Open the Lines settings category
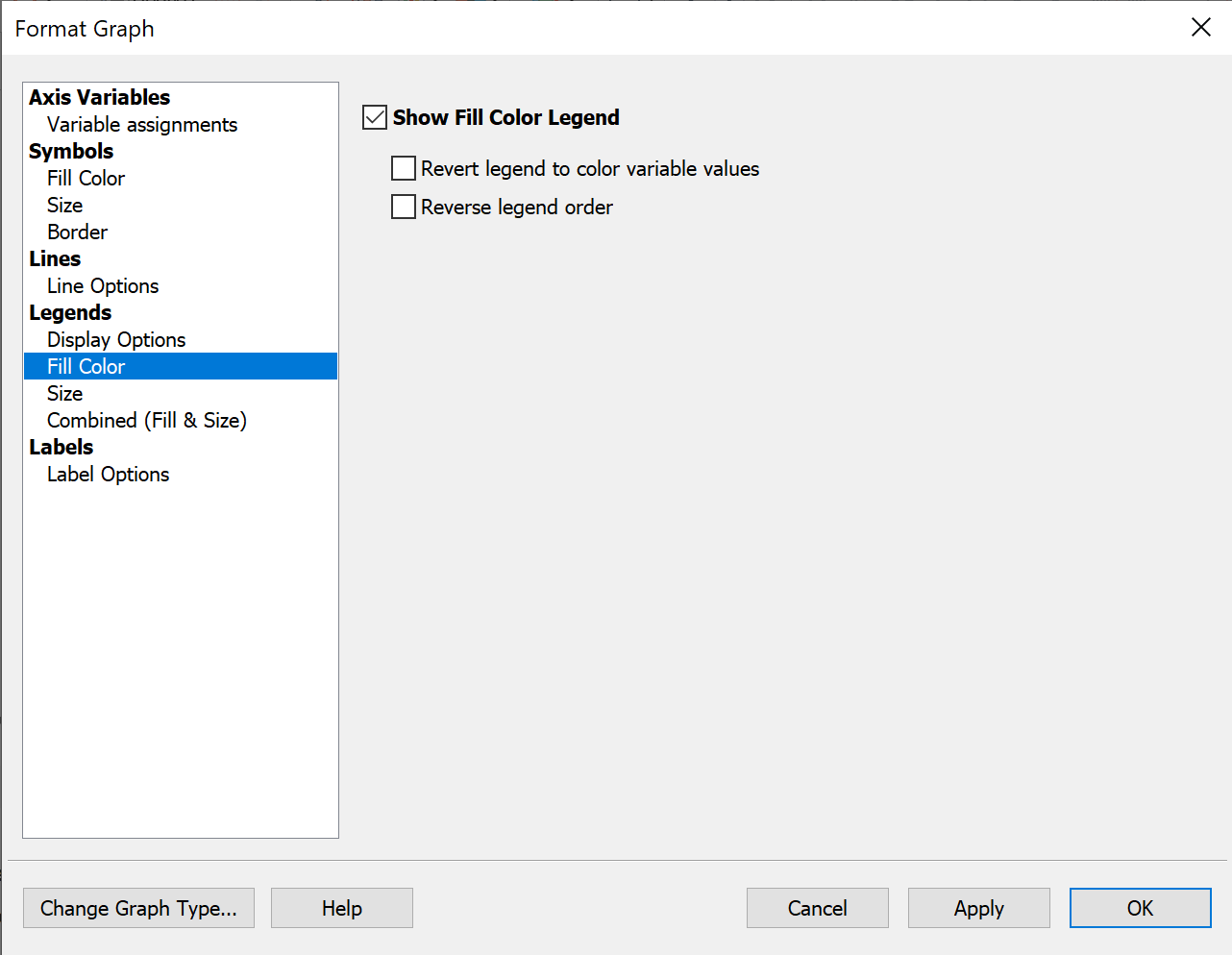The height and width of the screenshot is (955, 1232). [x=54, y=258]
